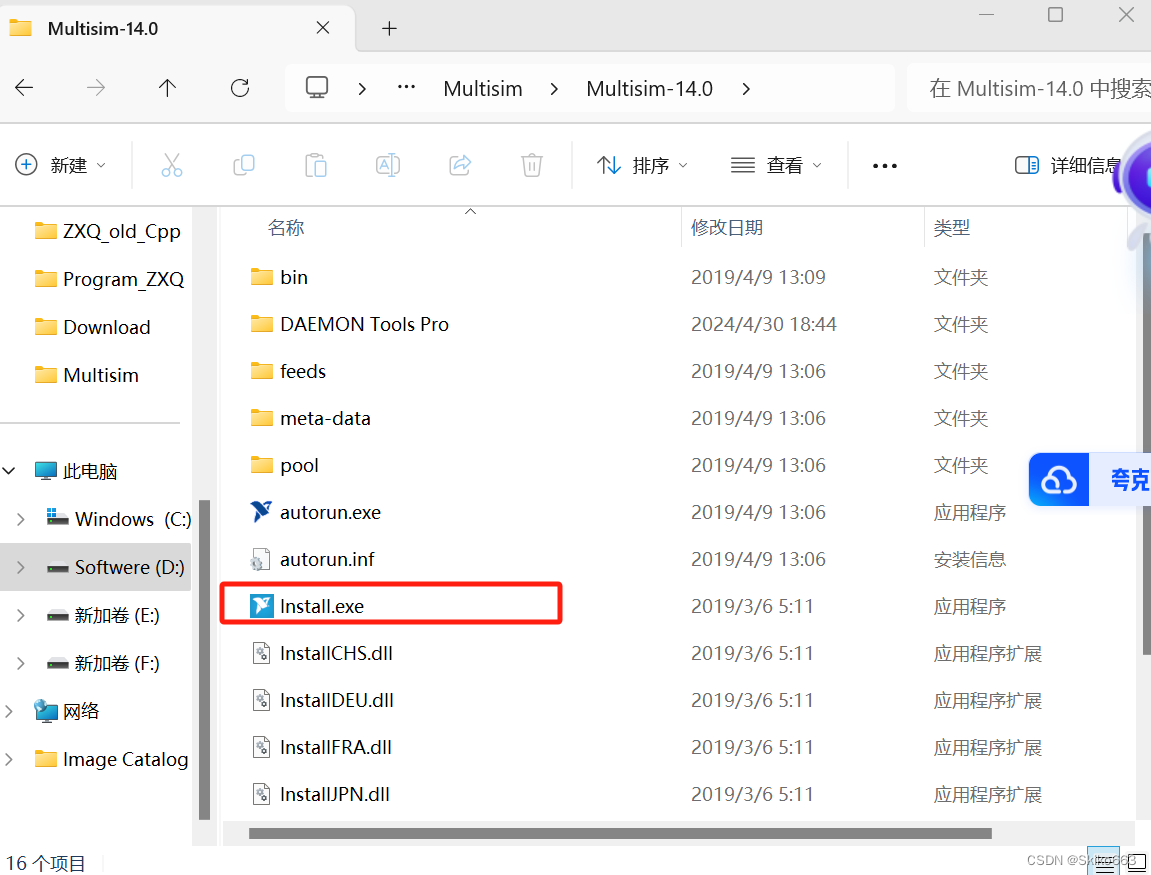Switch to details list view in status bar

(x=1103, y=864)
